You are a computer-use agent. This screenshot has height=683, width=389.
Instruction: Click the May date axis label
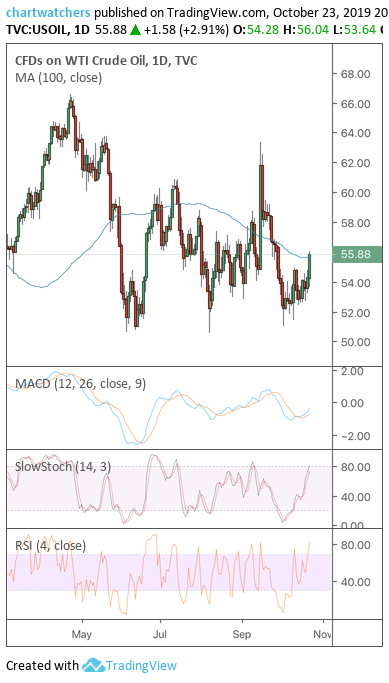coord(82,635)
